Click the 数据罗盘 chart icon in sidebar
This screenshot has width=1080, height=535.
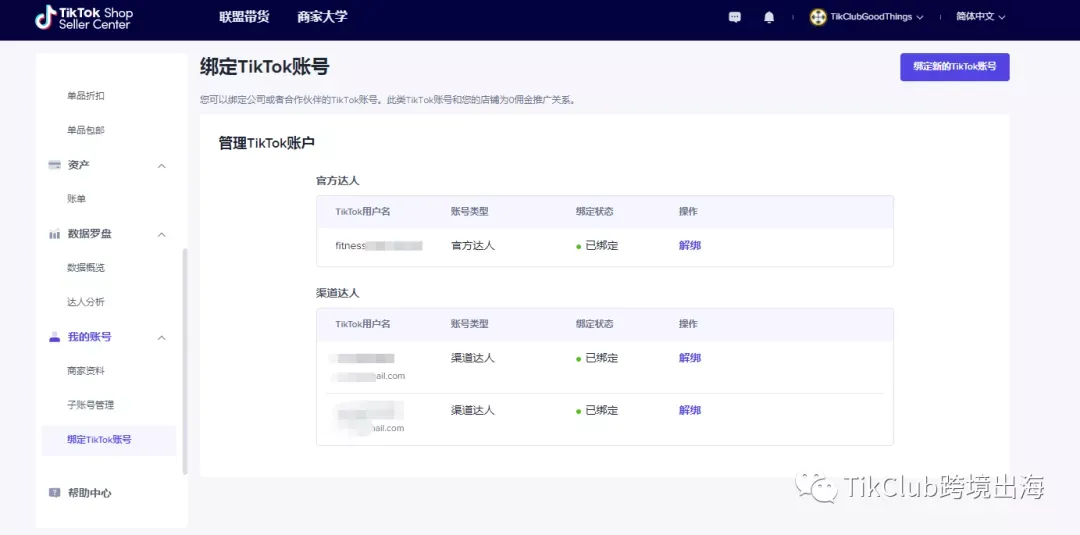[x=54, y=234]
